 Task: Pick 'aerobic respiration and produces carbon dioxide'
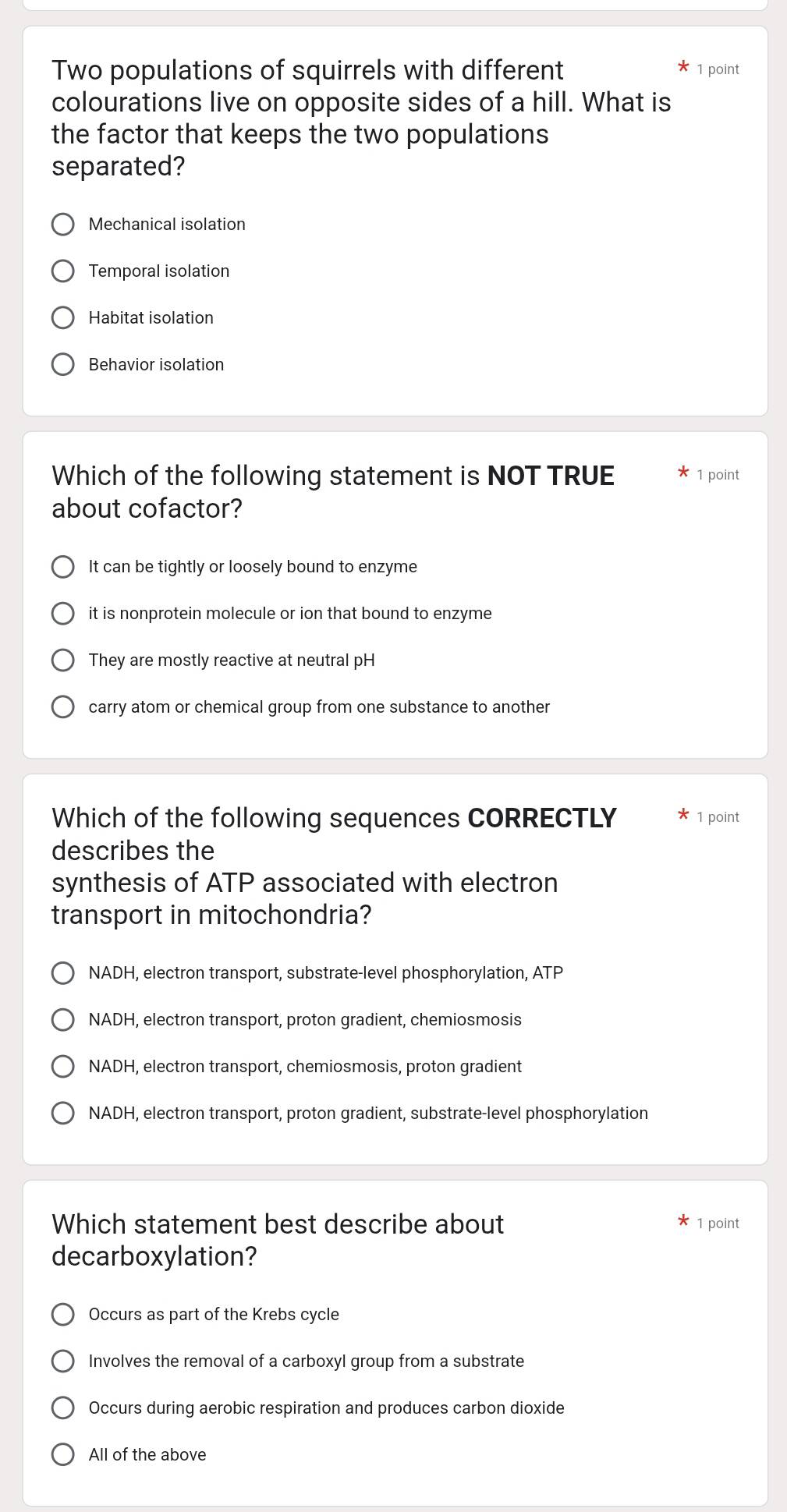[63, 1408]
